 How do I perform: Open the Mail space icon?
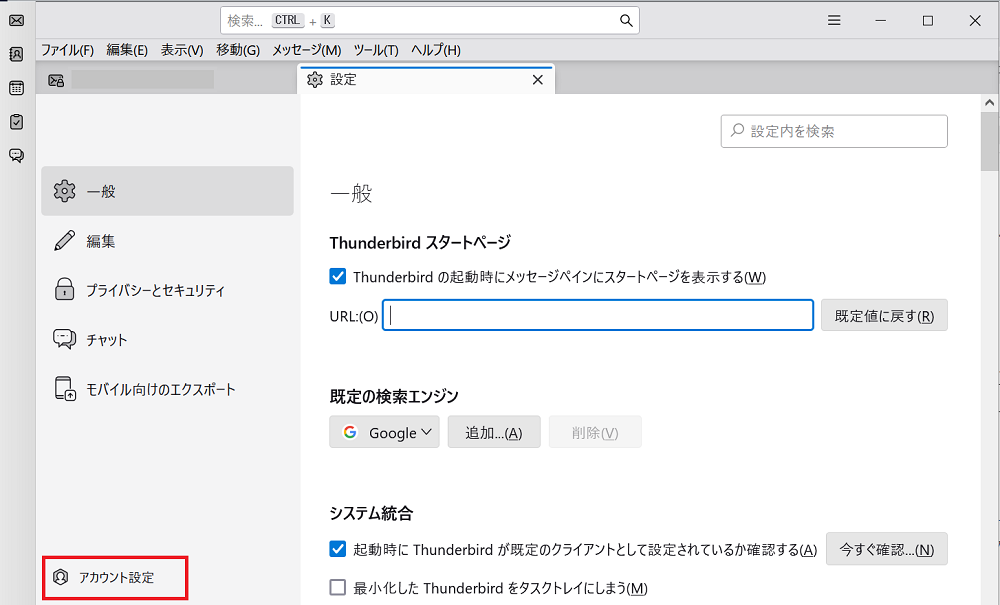16,21
